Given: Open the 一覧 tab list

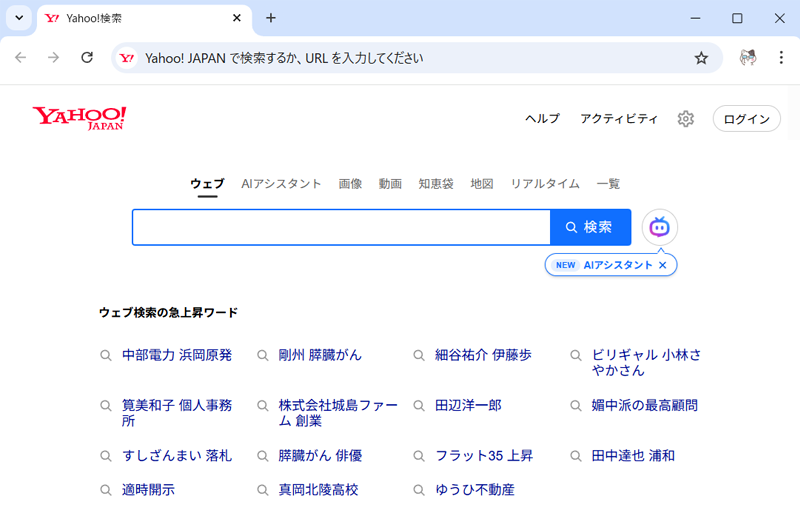Looking at the screenshot, I should click(x=608, y=184).
